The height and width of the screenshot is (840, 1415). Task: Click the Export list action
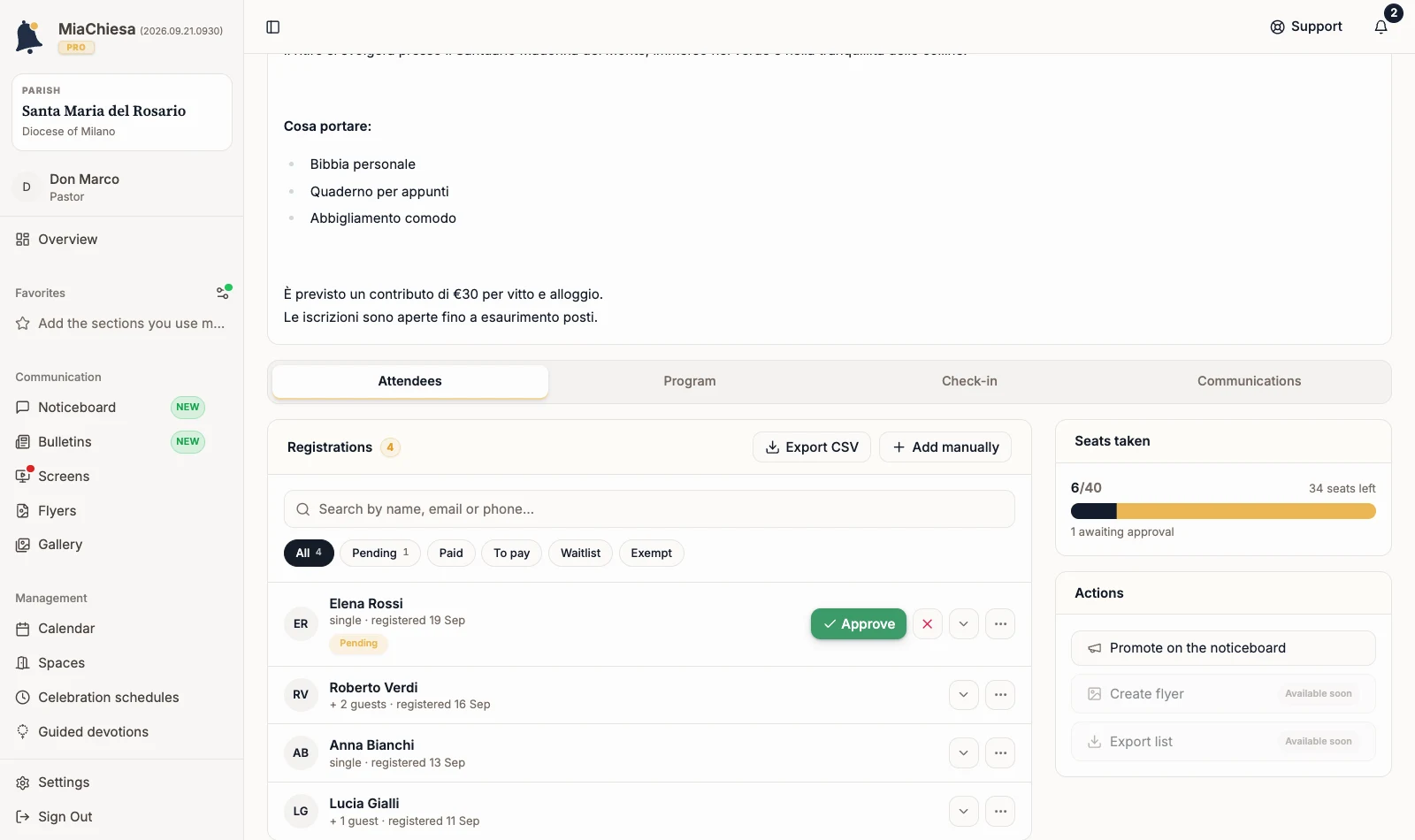pyautogui.click(x=1223, y=742)
